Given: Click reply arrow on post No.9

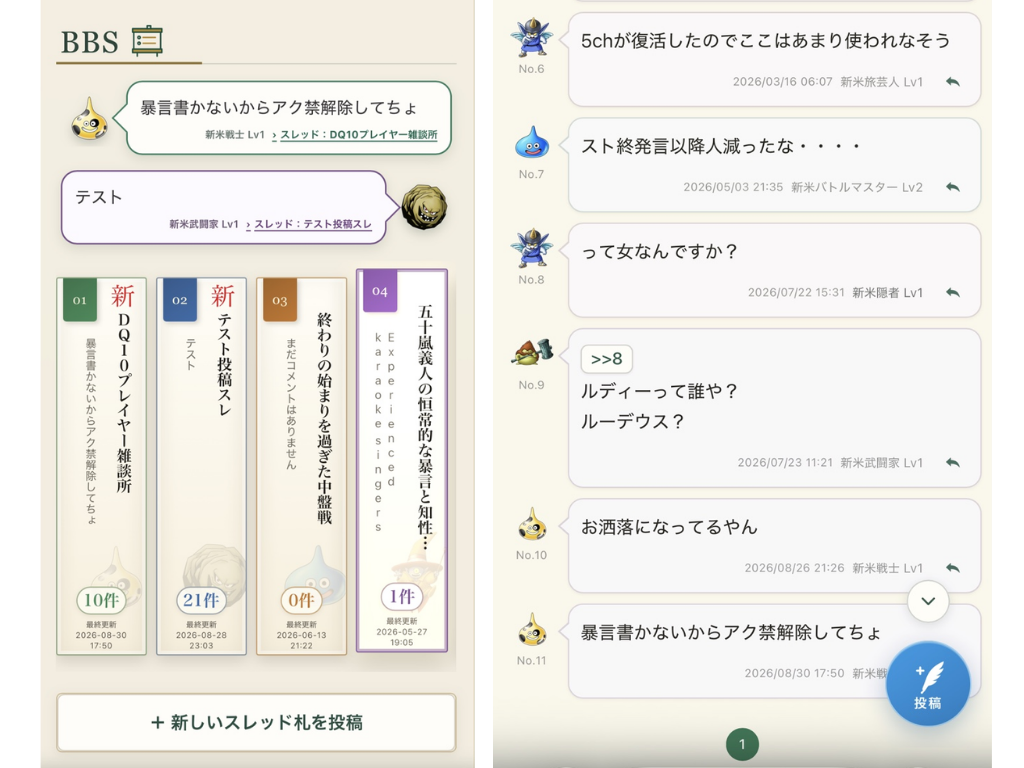Looking at the screenshot, I should click(x=953, y=462).
